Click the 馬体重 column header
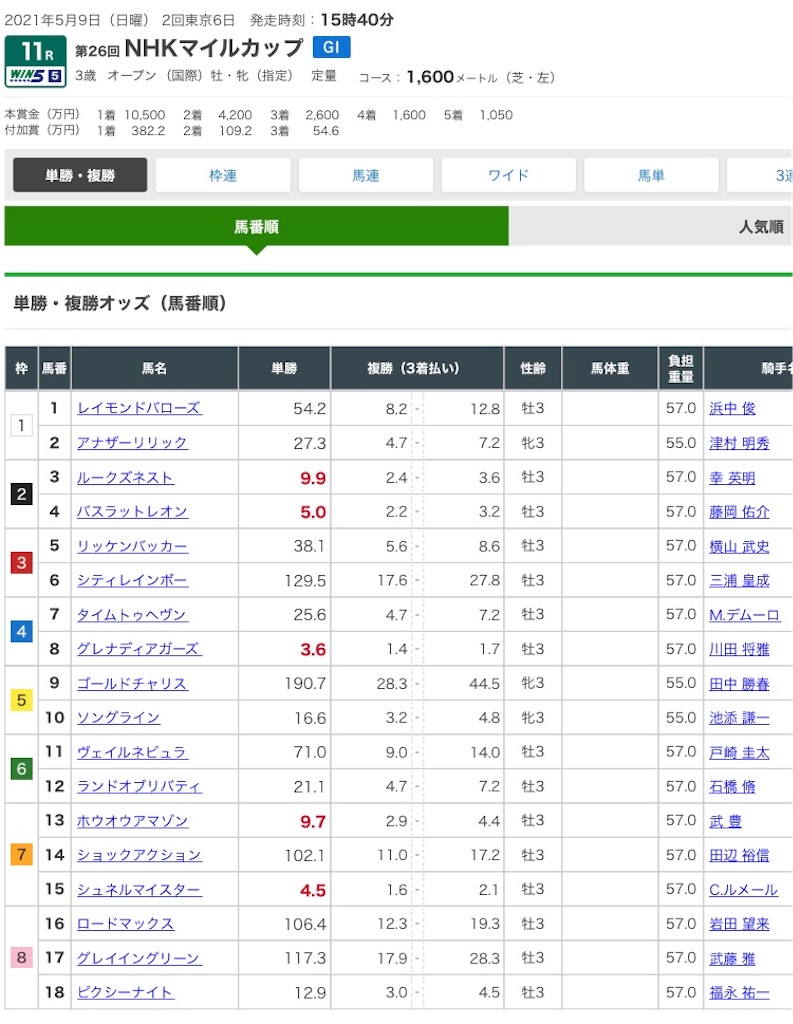The image size is (793, 1024). 610,368
